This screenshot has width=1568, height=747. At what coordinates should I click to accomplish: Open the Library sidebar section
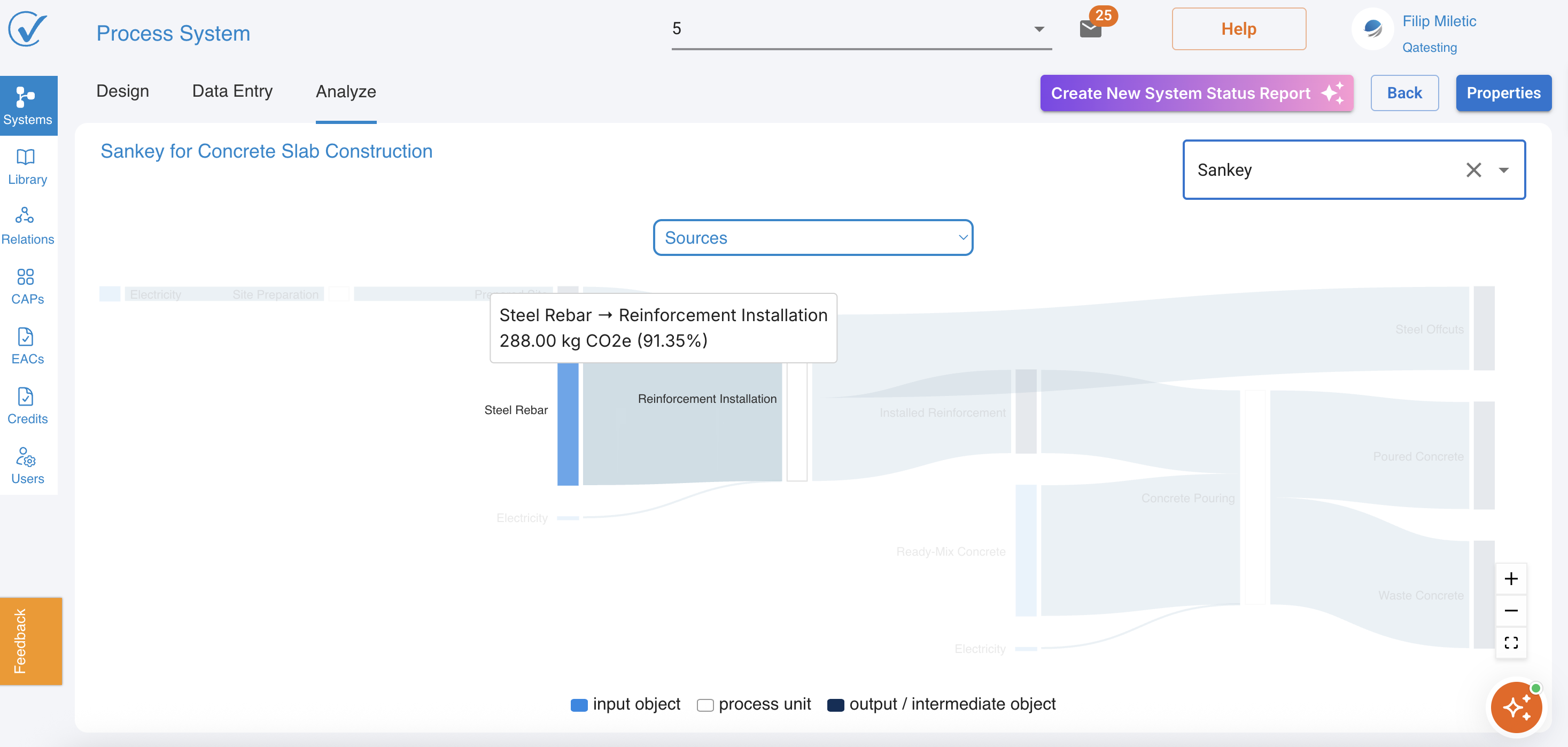click(27, 166)
